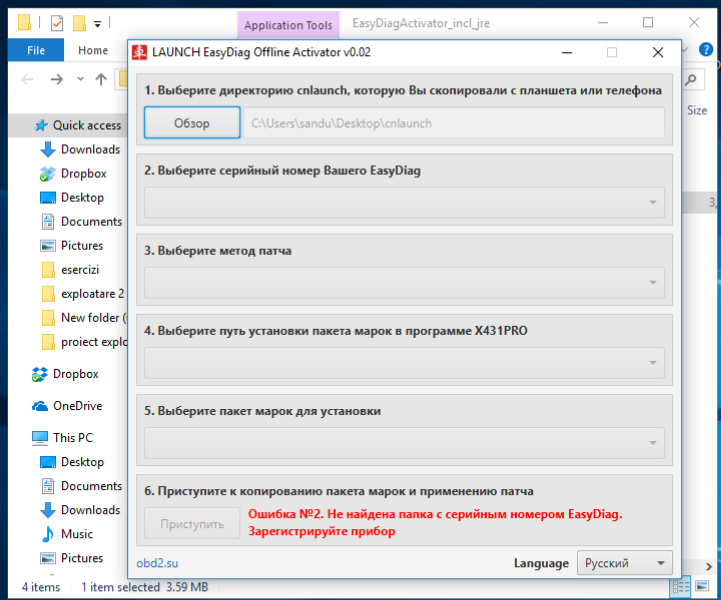Switch to the Home ribbon tab
This screenshot has width=721, height=600.
[x=93, y=50]
